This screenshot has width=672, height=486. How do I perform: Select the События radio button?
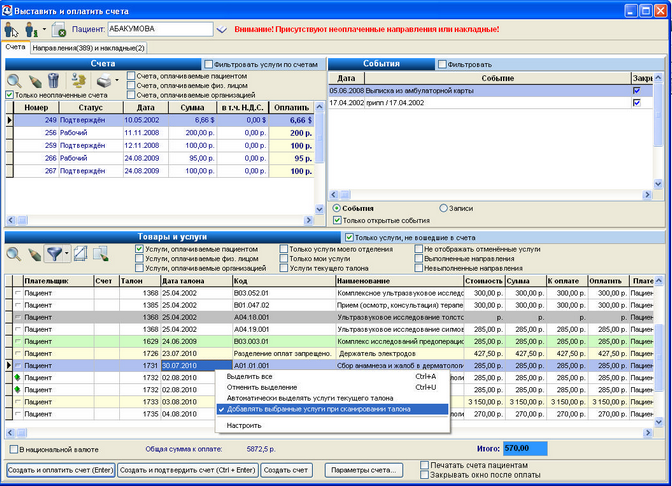tap(337, 208)
